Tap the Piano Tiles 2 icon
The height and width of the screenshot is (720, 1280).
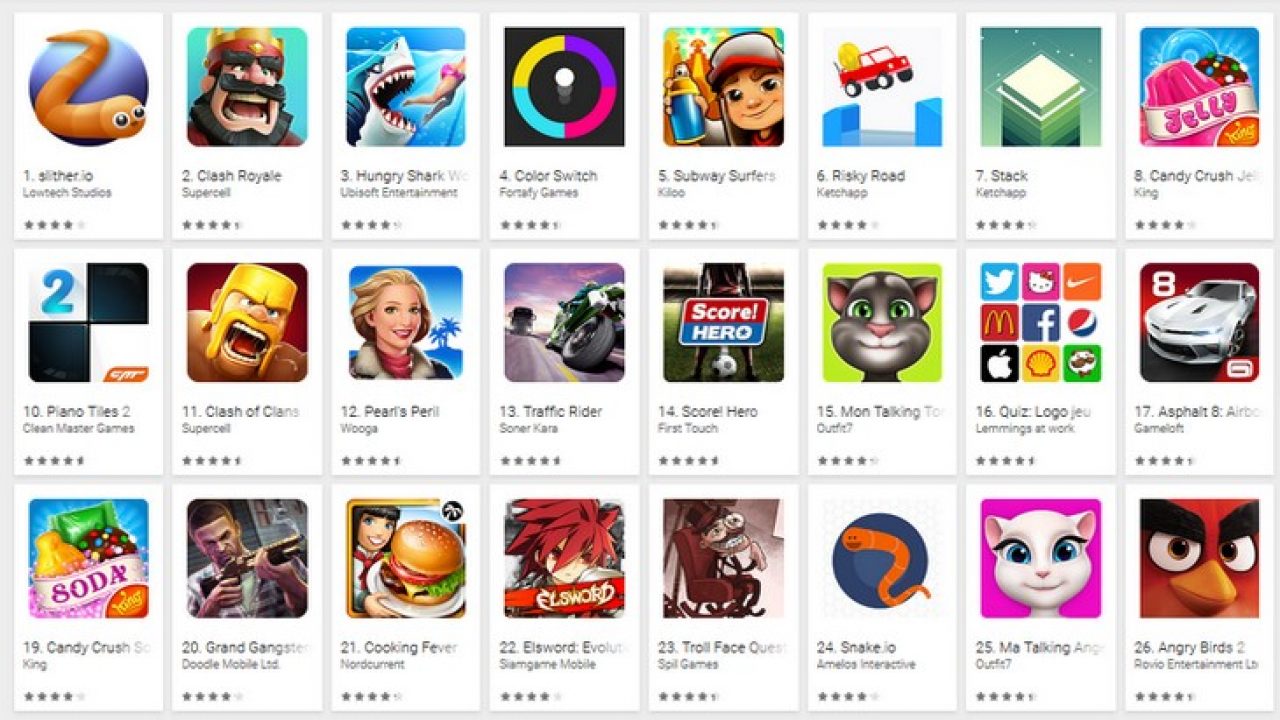click(x=88, y=323)
